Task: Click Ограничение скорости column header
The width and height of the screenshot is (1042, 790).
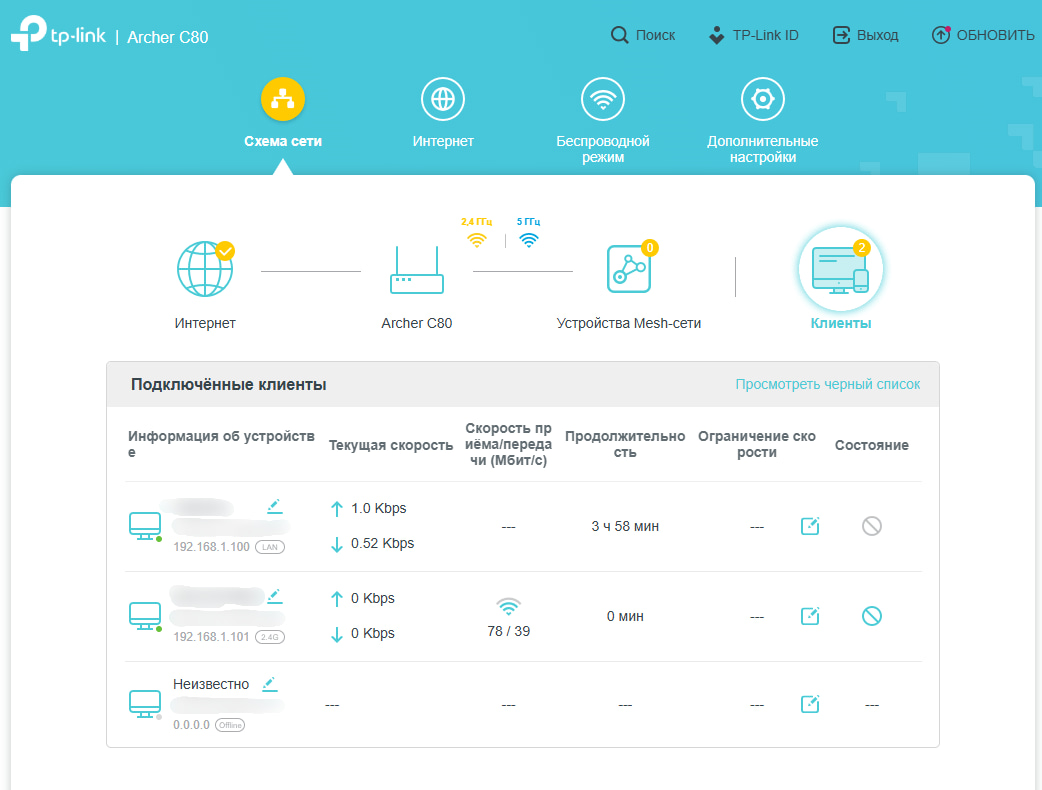Action: point(757,444)
